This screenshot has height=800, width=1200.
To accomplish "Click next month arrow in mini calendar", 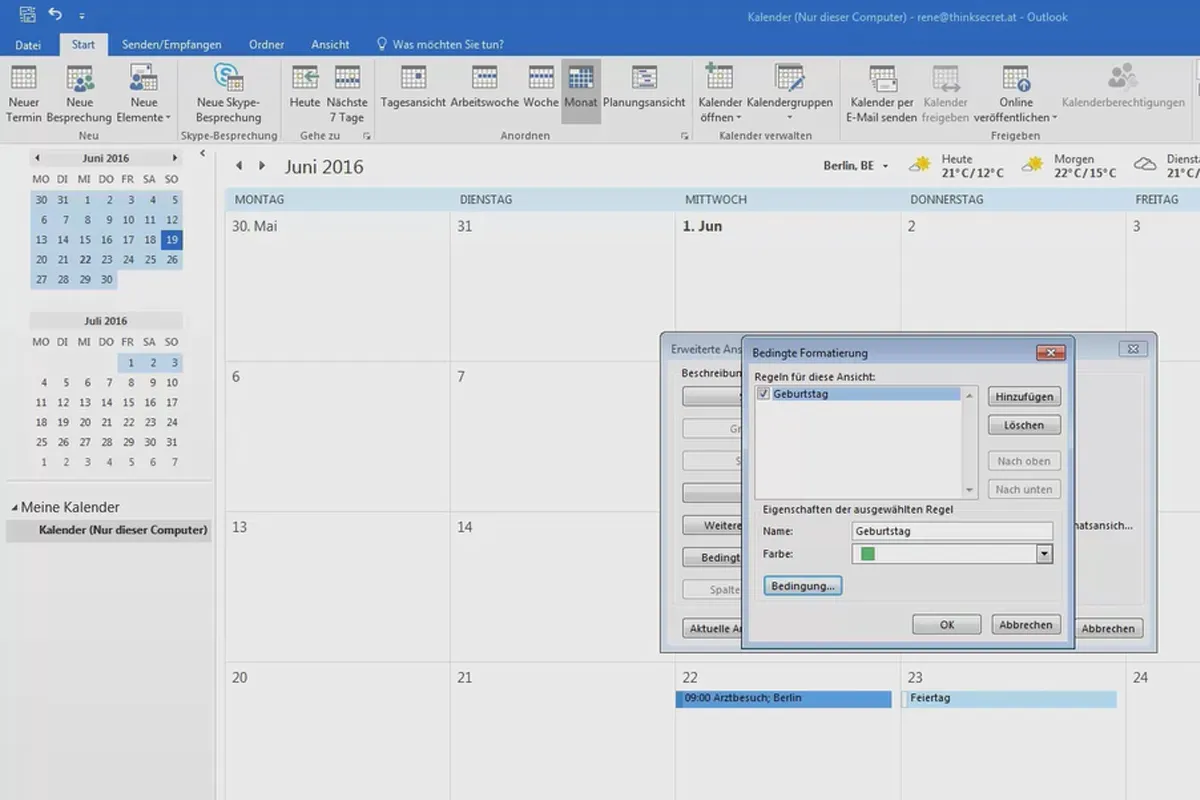I will pyautogui.click(x=175, y=158).
